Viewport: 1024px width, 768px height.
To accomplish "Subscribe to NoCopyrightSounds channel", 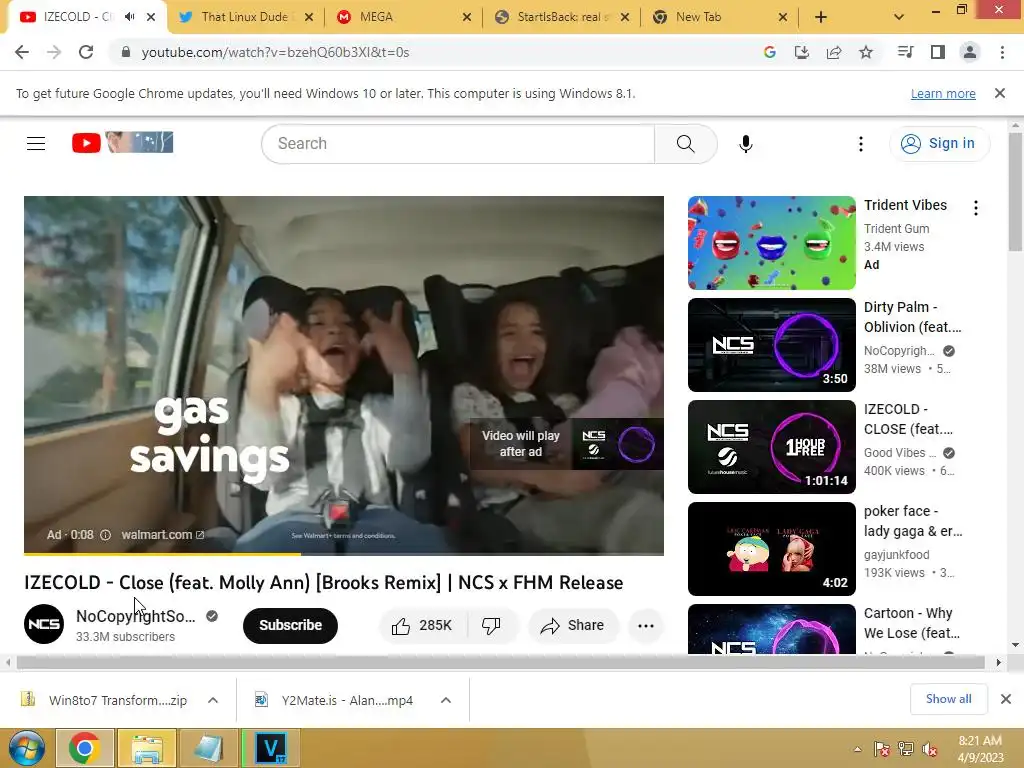I will (x=291, y=626).
